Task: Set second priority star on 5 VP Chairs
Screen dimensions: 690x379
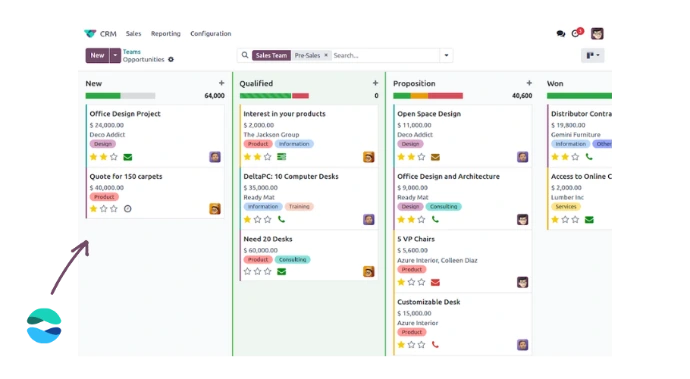Action: pyautogui.click(x=411, y=282)
